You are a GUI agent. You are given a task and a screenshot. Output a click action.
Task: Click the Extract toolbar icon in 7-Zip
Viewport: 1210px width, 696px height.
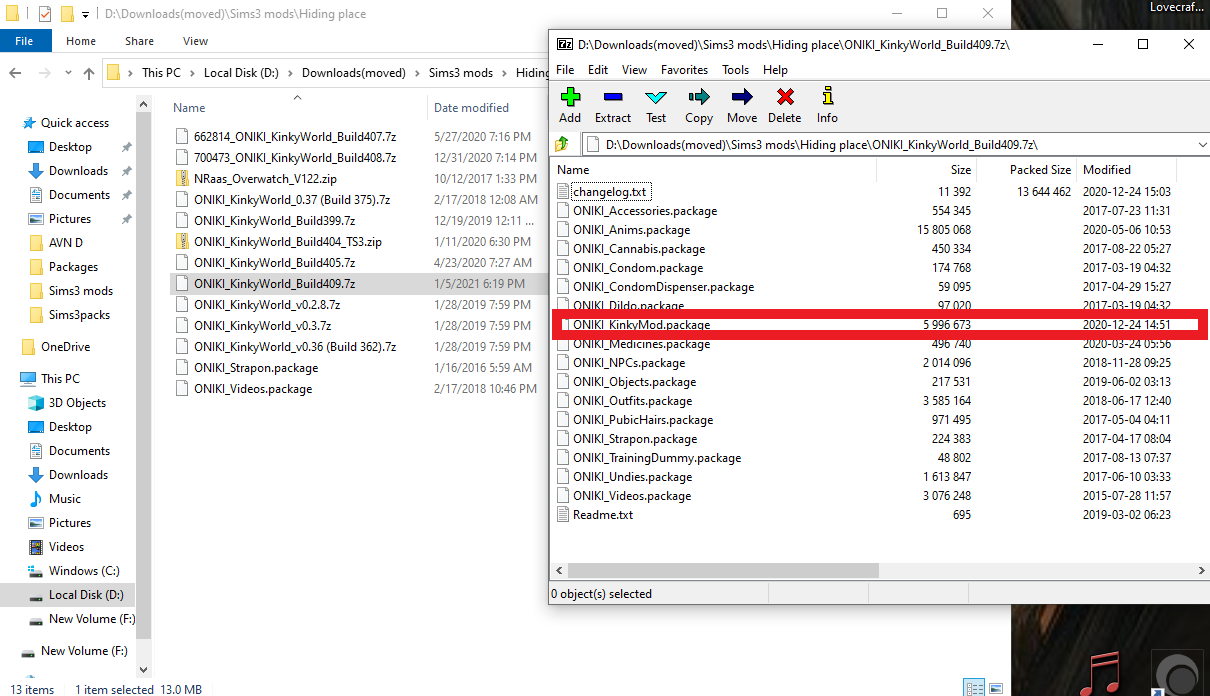[613, 105]
